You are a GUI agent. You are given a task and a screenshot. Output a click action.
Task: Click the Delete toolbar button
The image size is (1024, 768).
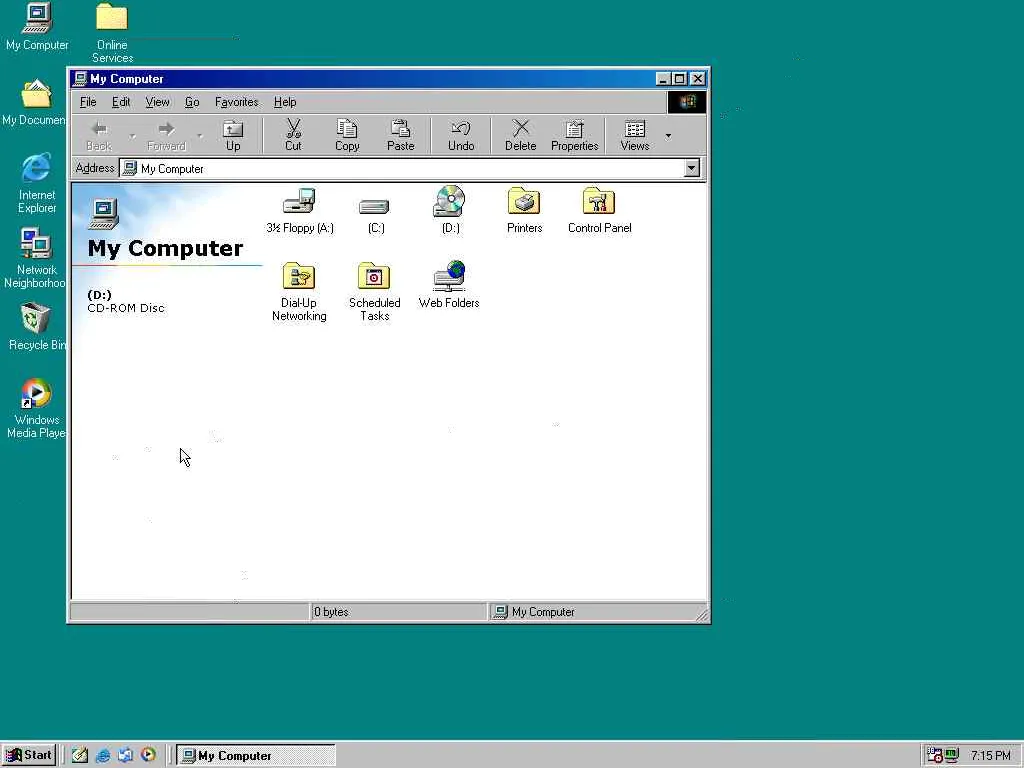tap(520, 136)
